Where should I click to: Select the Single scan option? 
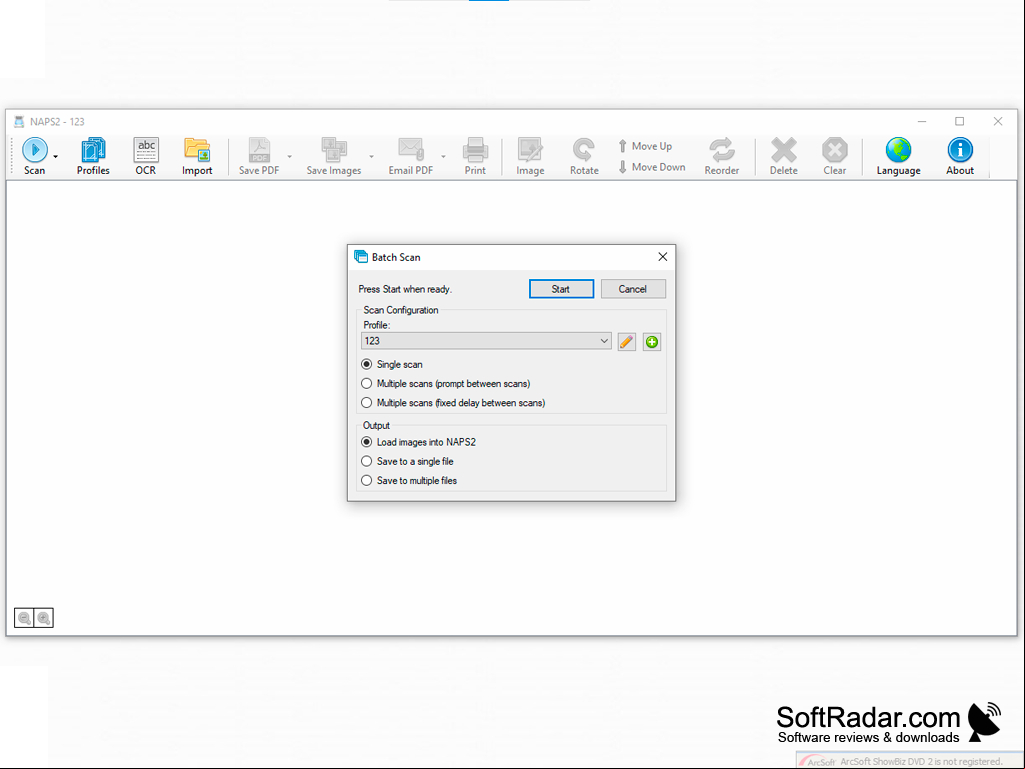(392, 364)
